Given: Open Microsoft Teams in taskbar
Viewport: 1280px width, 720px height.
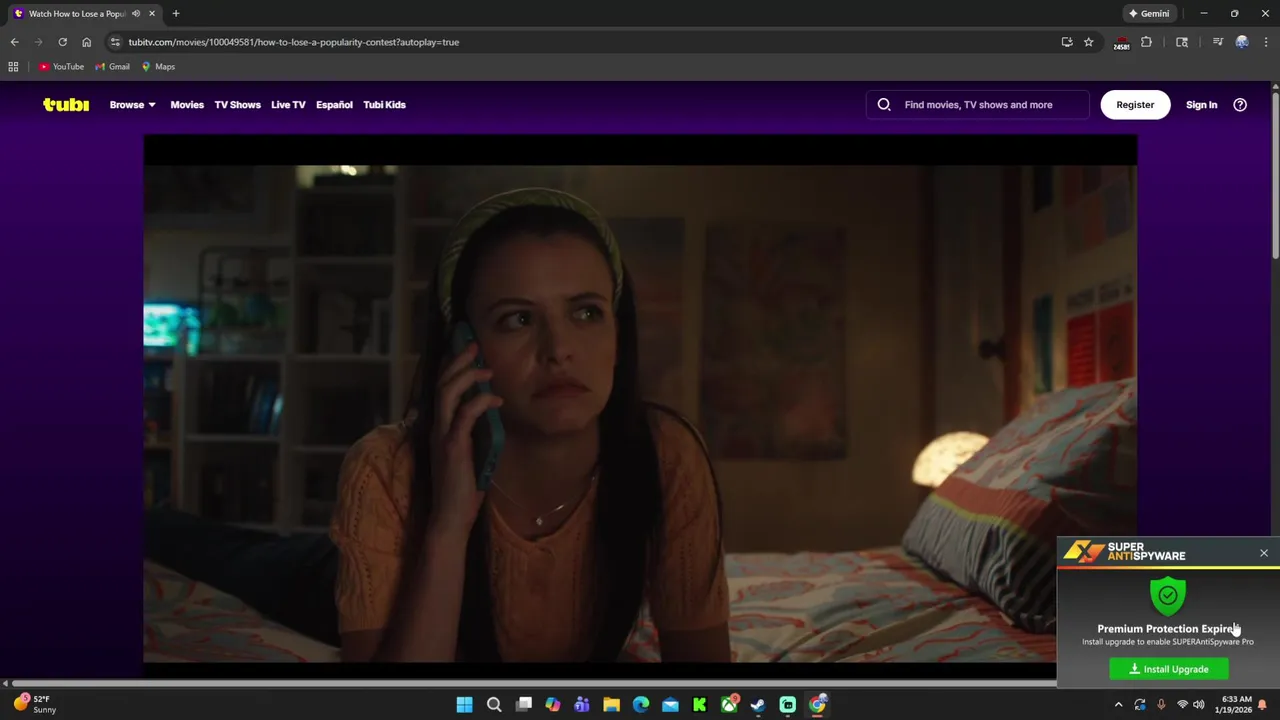Looking at the screenshot, I should pyautogui.click(x=582, y=705).
